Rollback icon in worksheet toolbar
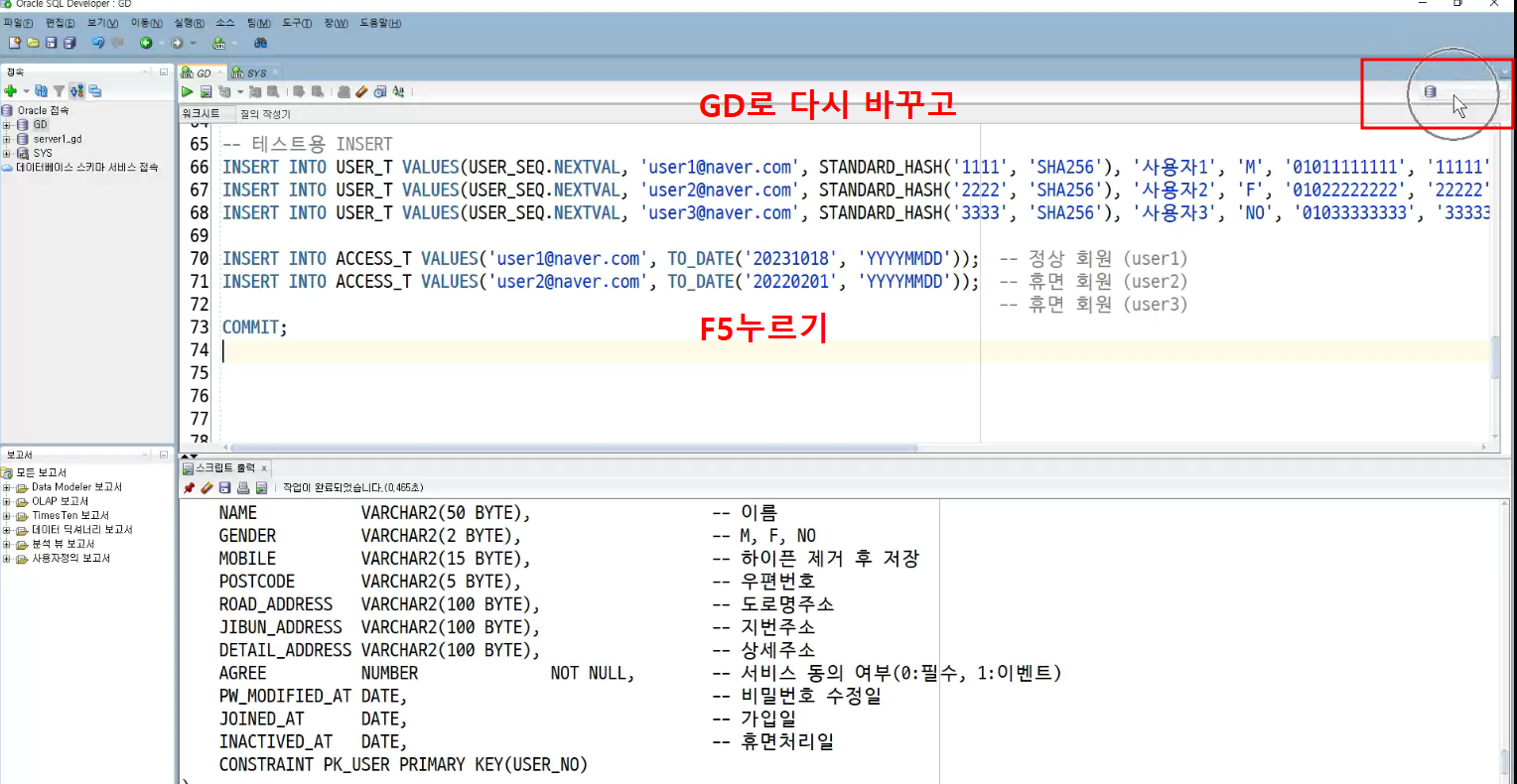Screen dimensions: 1517x784 pos(318,91)
